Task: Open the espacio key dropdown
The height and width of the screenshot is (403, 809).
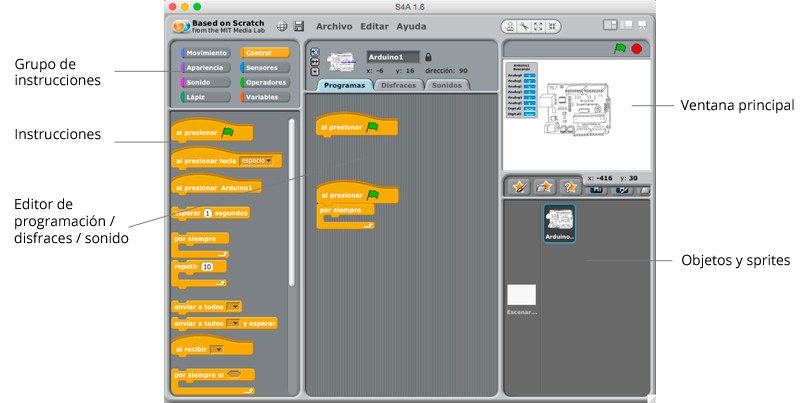Action: coord(256,161)
